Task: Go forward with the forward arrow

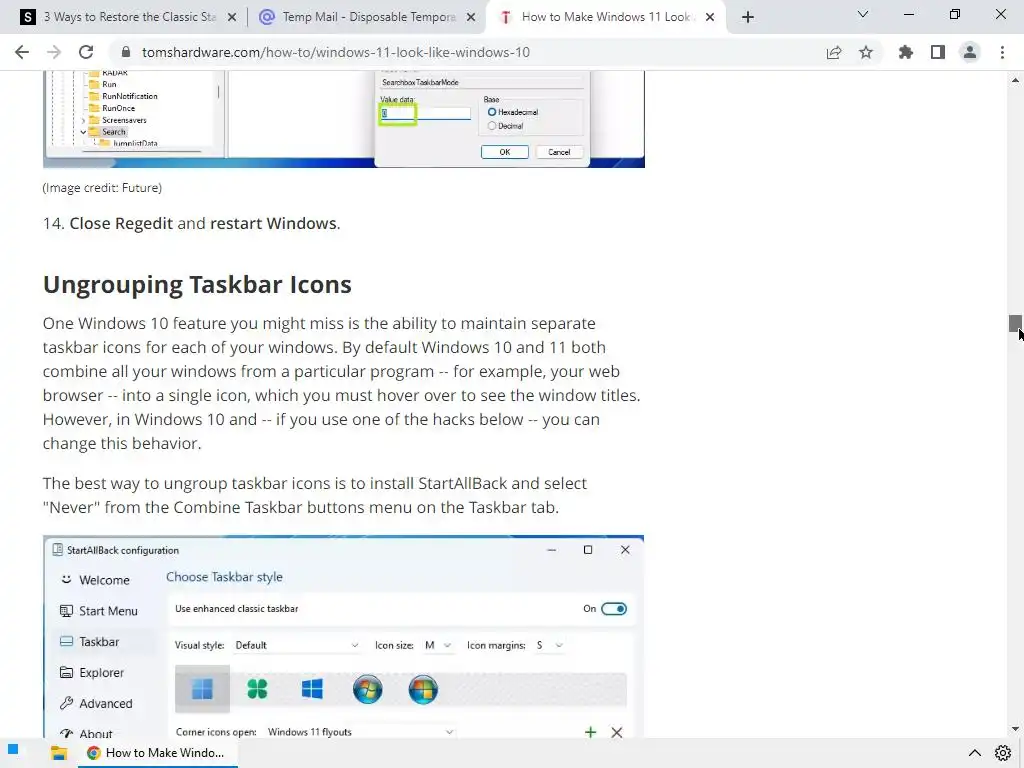Action: click(54, 52)
